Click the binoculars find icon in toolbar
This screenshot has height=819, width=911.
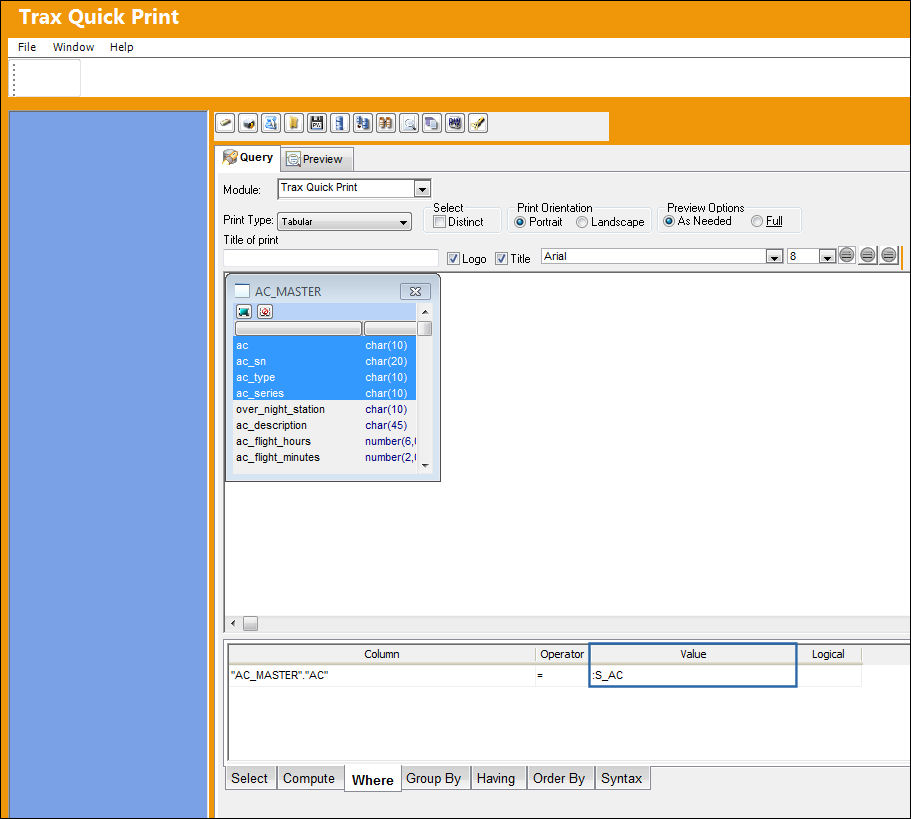coord(386,123)
